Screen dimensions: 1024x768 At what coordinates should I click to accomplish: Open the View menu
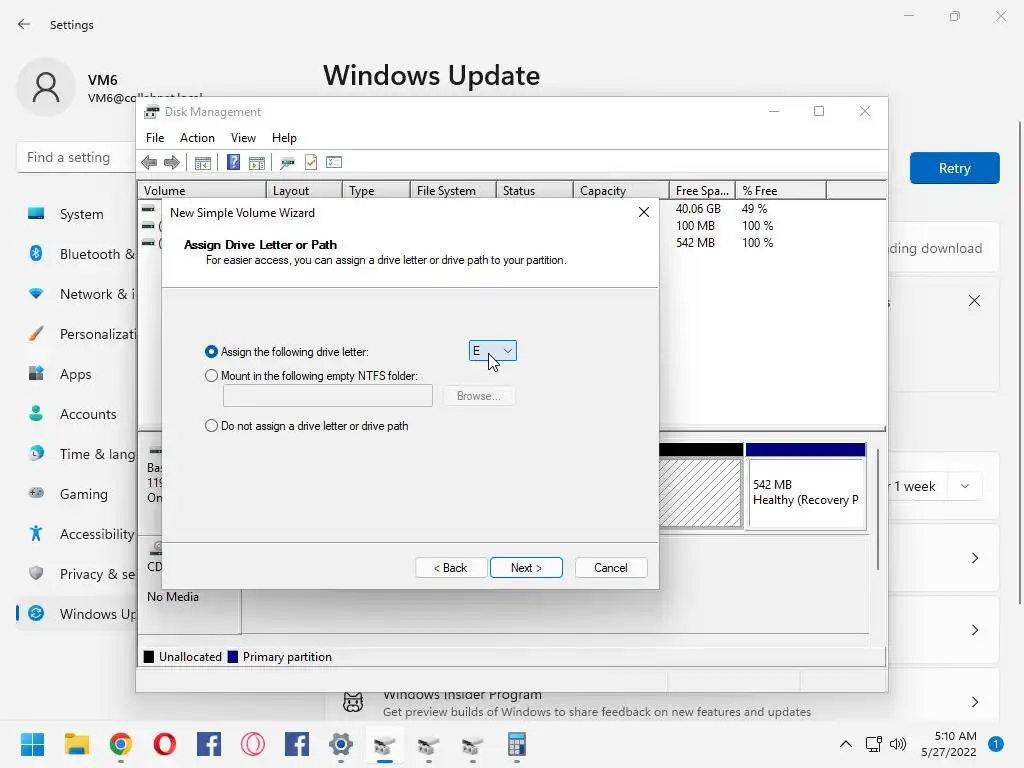[x=243, y=138]
